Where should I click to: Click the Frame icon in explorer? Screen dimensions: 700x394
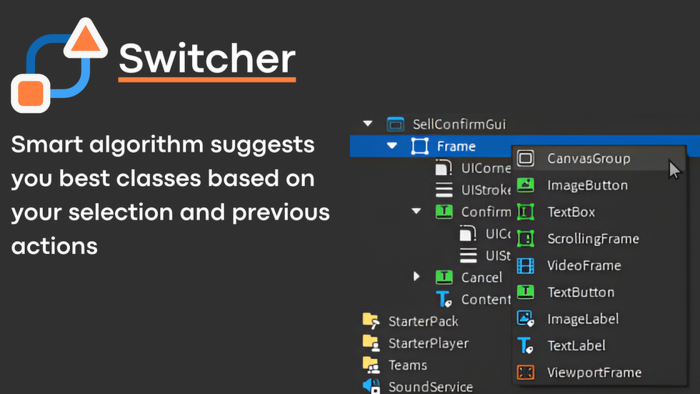click(x=420, y=146)
